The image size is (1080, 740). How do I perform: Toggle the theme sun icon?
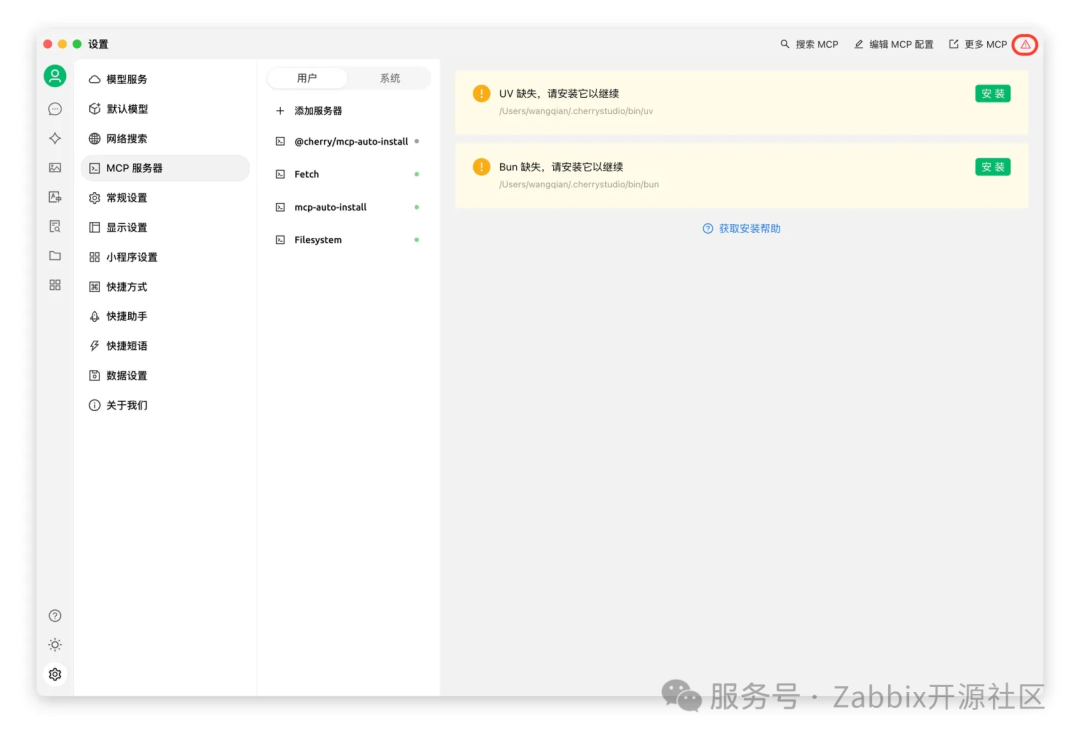click(55, 644)
